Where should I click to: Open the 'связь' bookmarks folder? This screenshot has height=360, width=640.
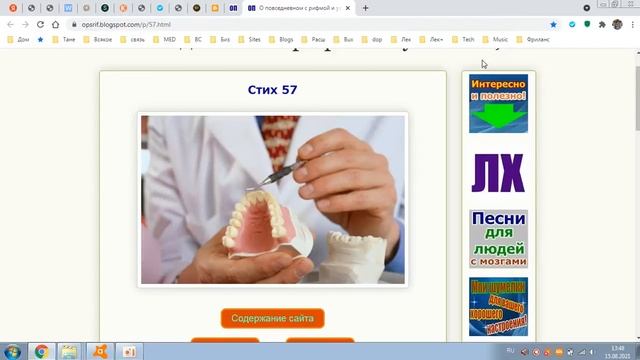(x=133, y=40)
